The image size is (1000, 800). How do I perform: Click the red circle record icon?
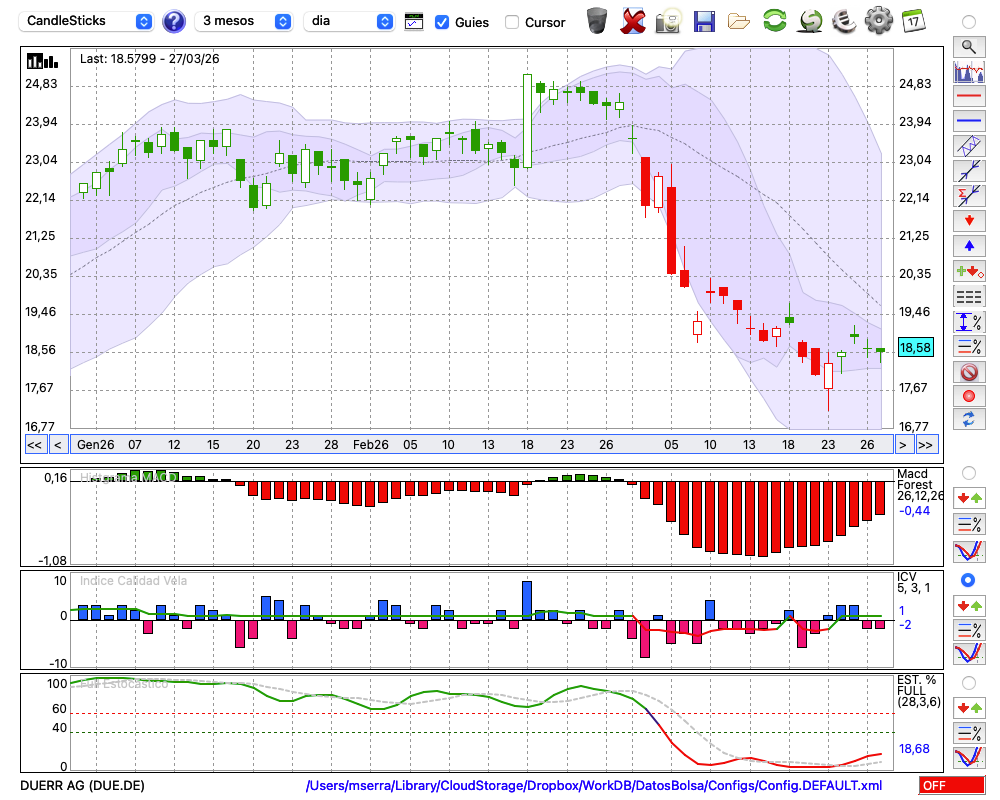point(969,396)
